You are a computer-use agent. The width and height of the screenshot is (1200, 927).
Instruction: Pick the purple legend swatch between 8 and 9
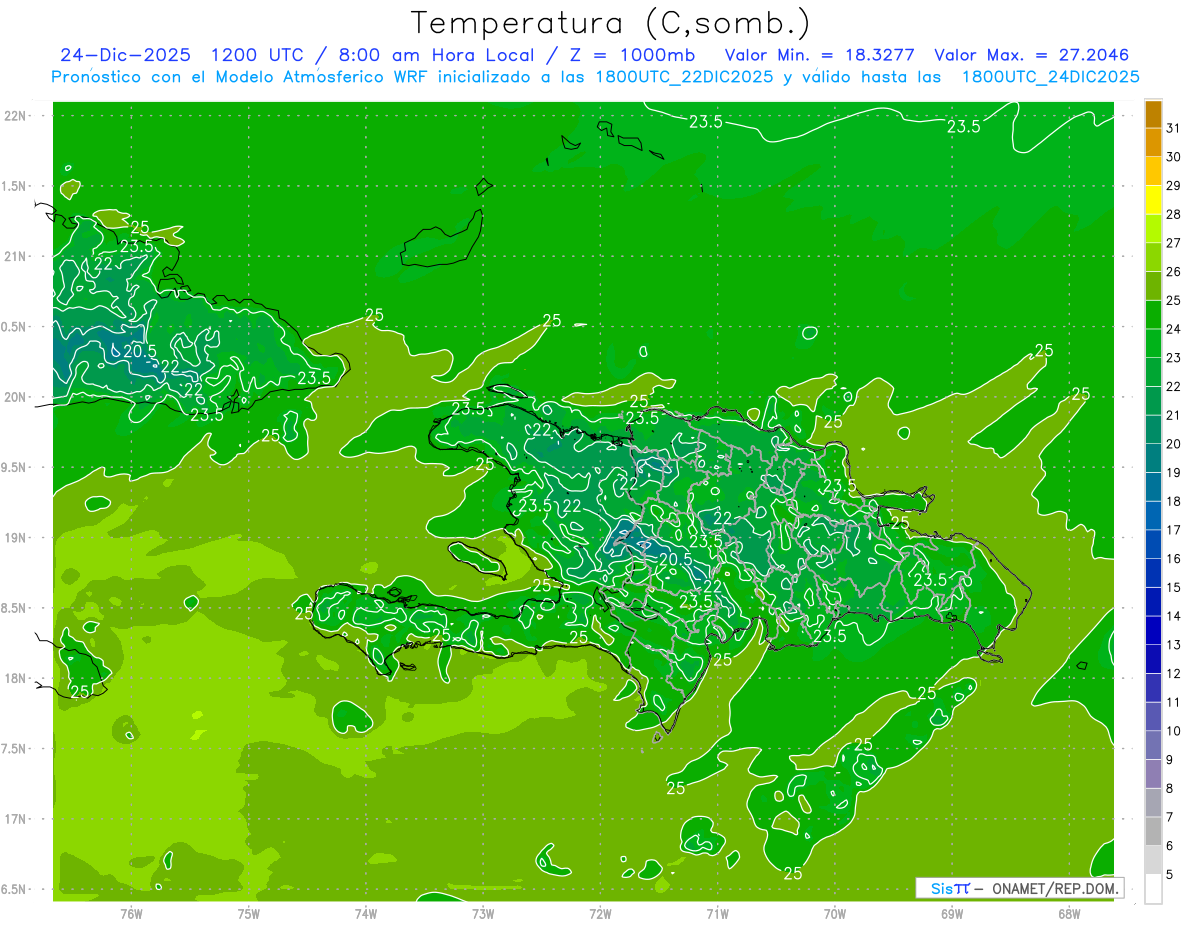1154,774
